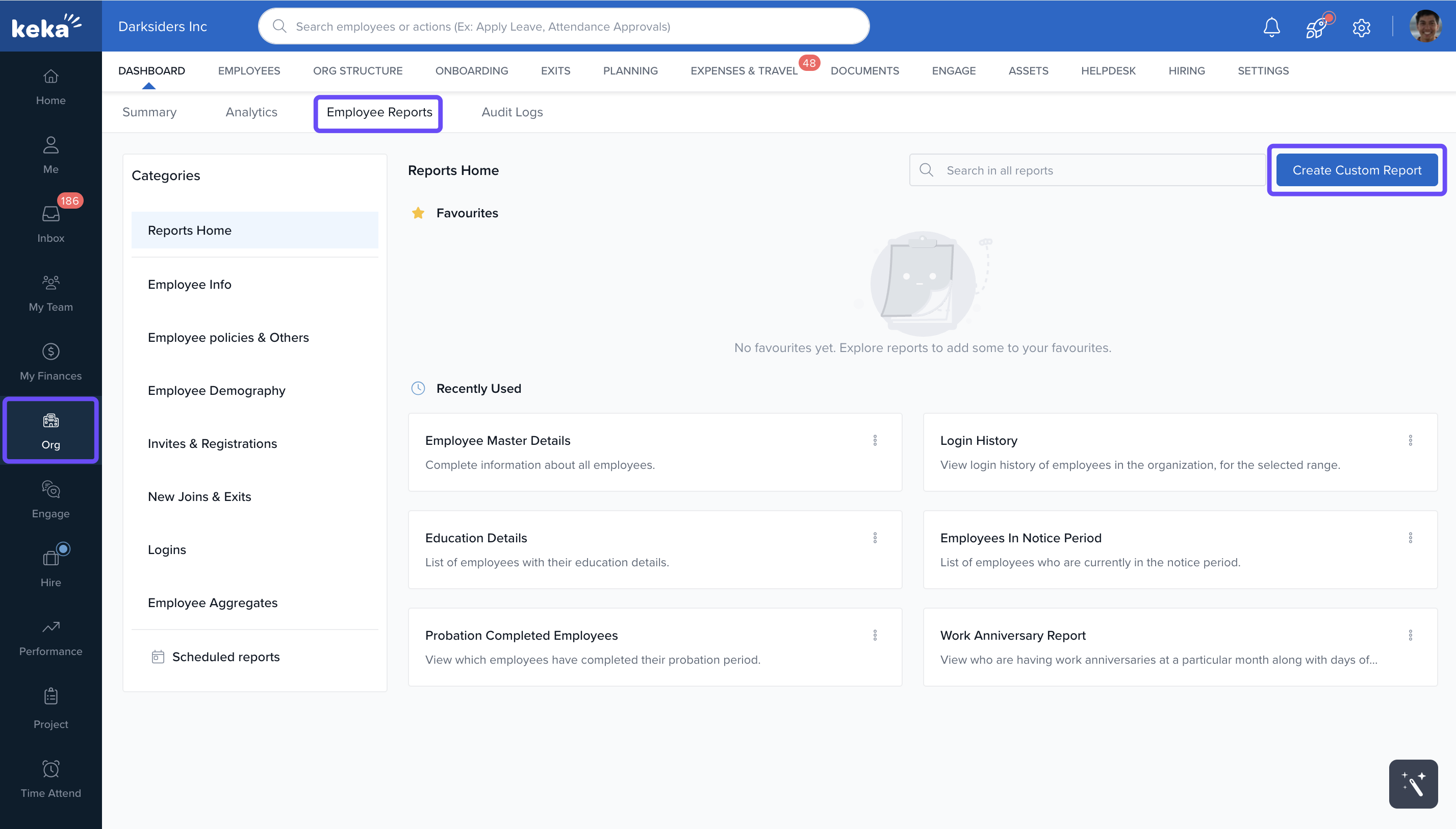1456x829 pixels.
Task: Open Education Details three-dot menu
Action: point(875,538)
